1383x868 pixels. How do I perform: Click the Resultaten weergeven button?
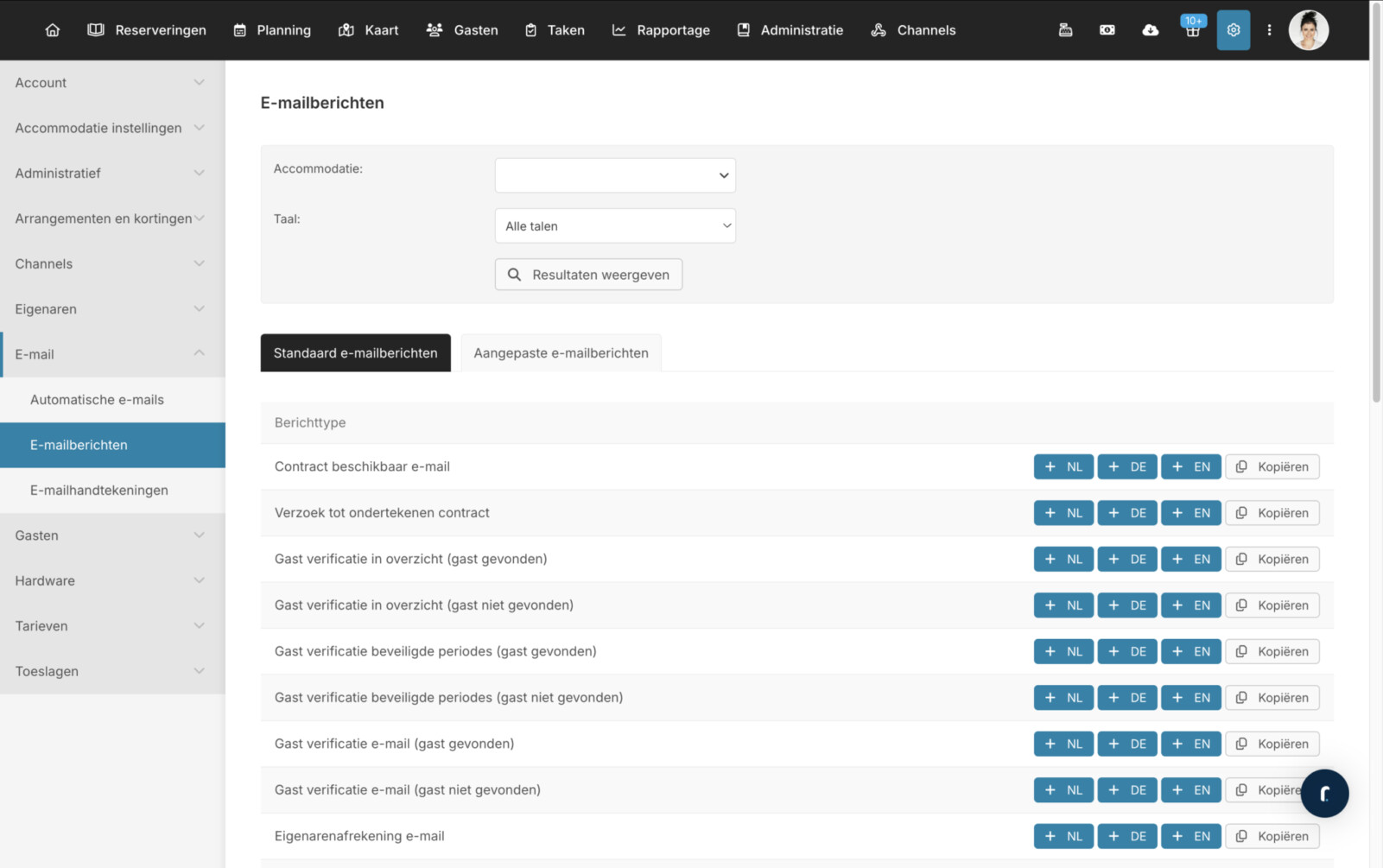588,275
